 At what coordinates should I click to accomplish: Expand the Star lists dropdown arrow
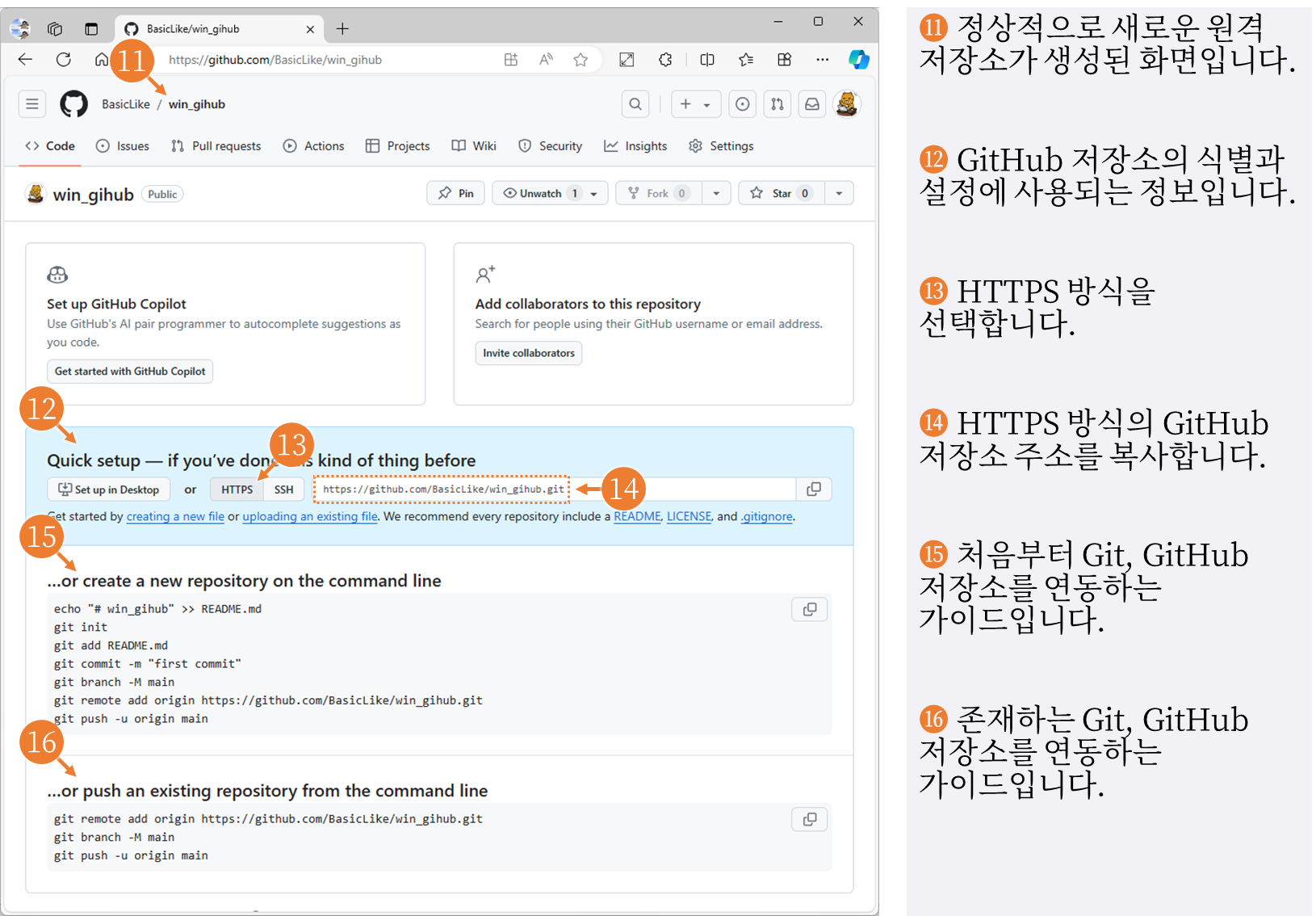[x=839, y=194]
